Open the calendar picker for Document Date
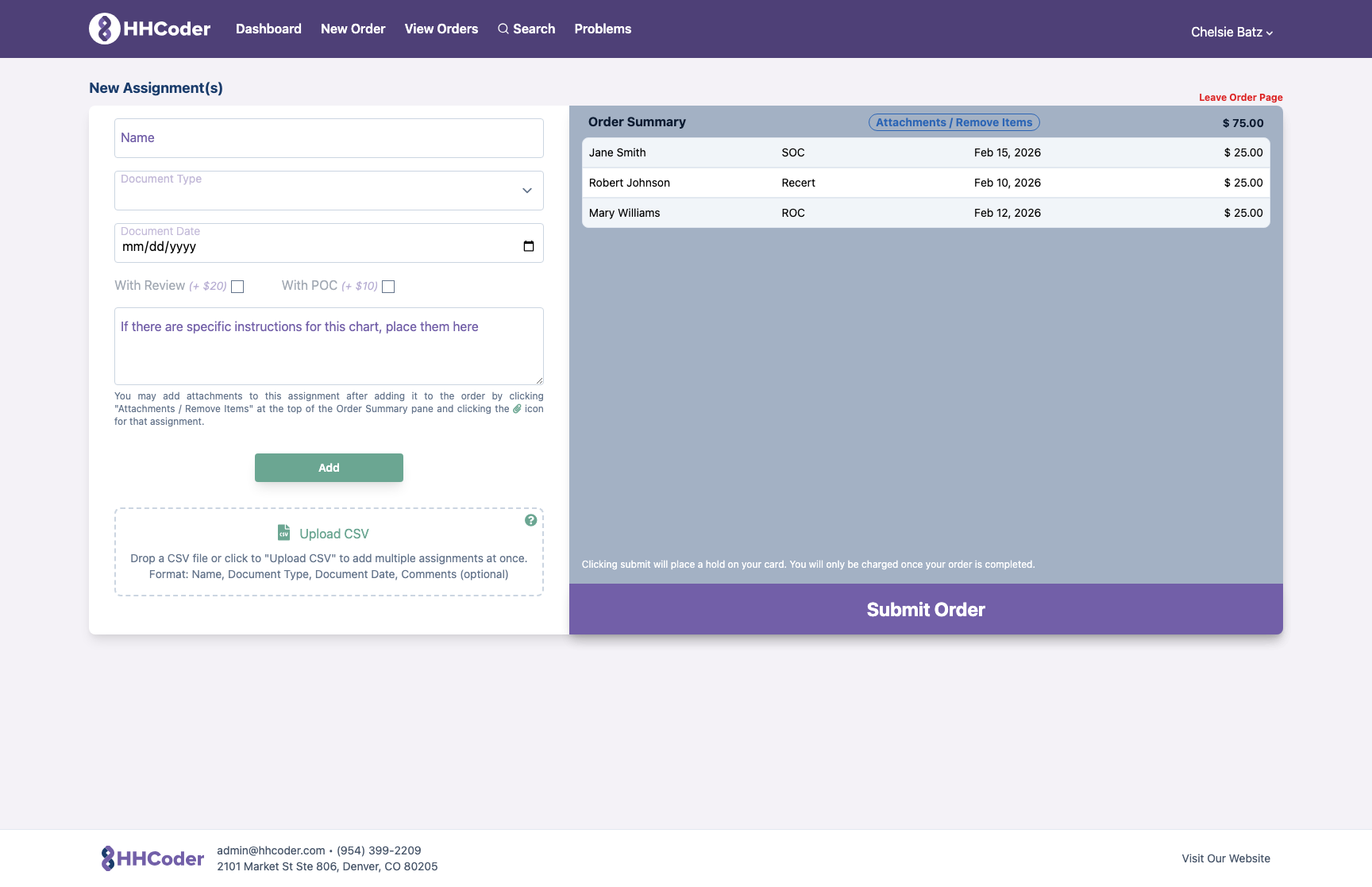Screen dimensions: 1372x887 pos(528,246)
